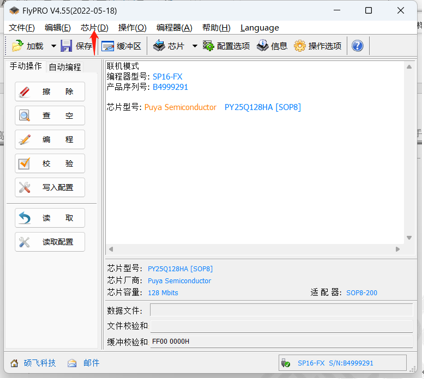Click the 加载 load file toolbar icon

click(18, 46)
